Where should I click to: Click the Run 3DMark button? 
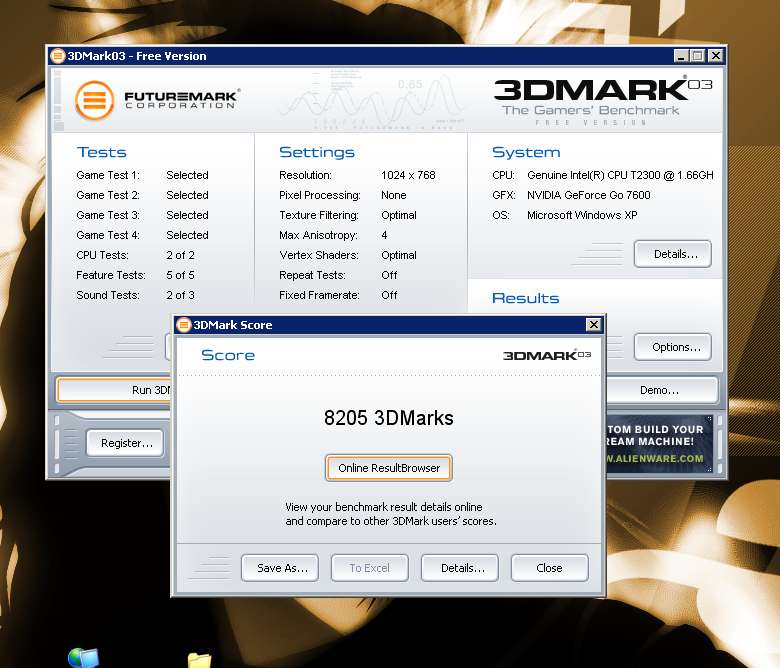click(114, 390)
